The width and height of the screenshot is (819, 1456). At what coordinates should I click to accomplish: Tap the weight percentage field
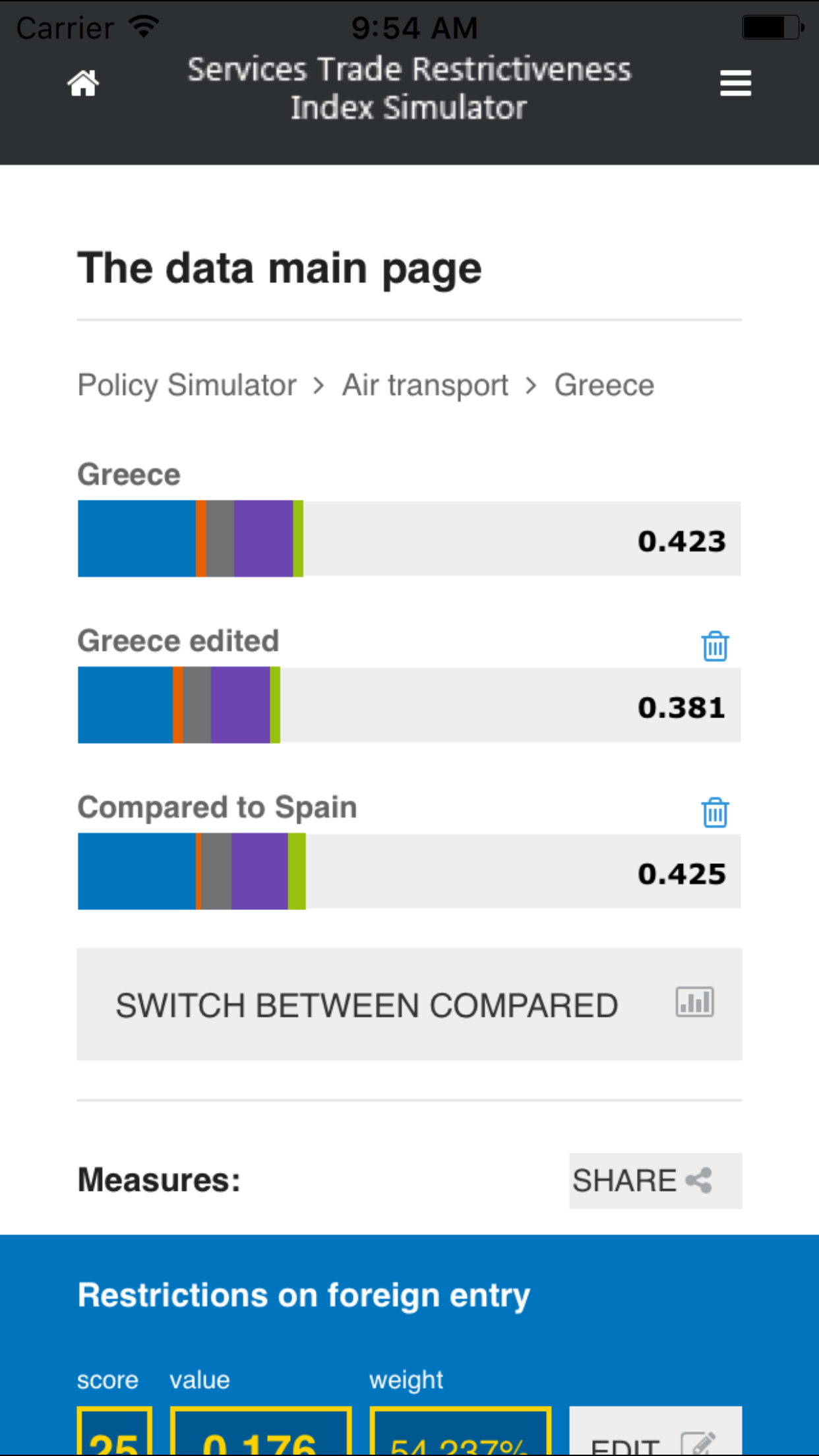pyautogui.click(x=460, y=1434)
